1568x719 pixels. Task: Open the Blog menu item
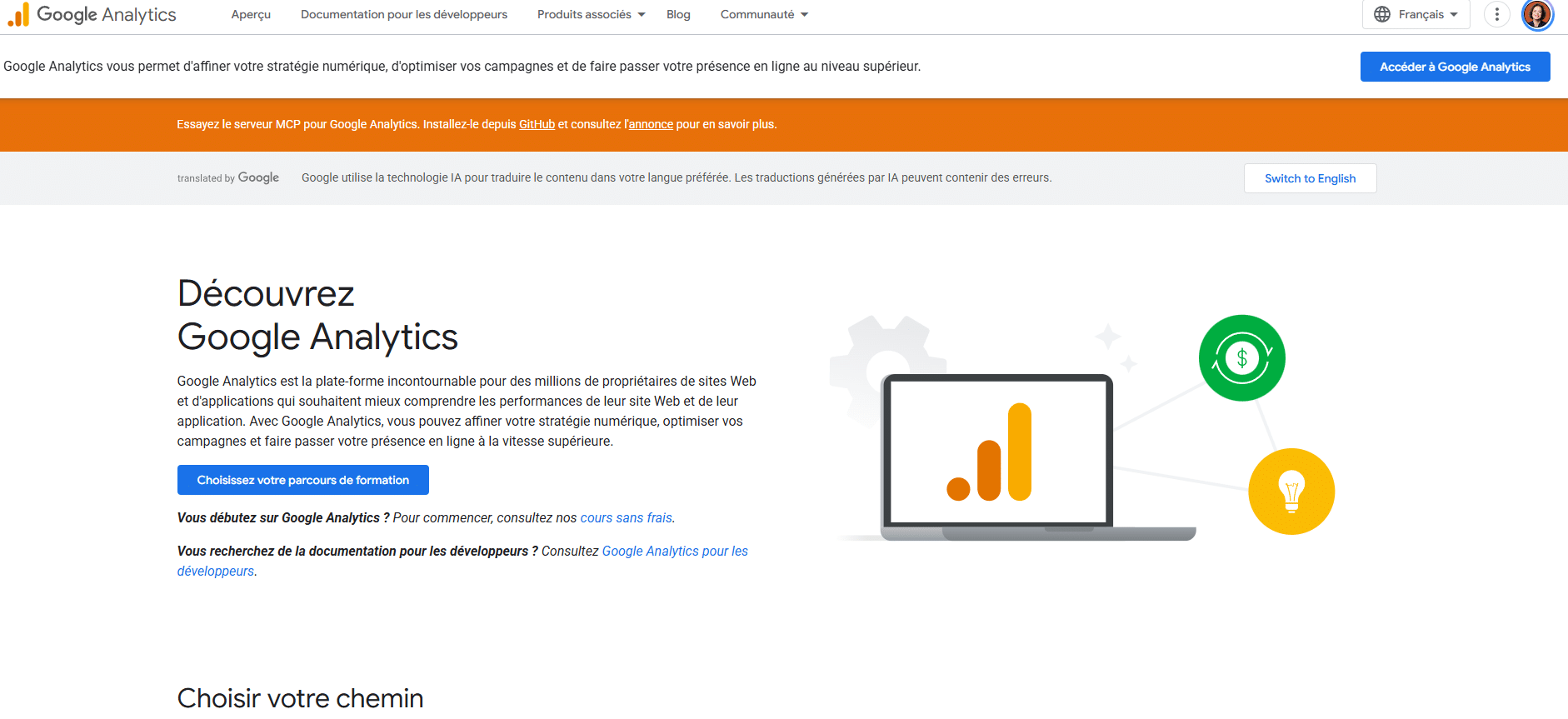point(678,14)
